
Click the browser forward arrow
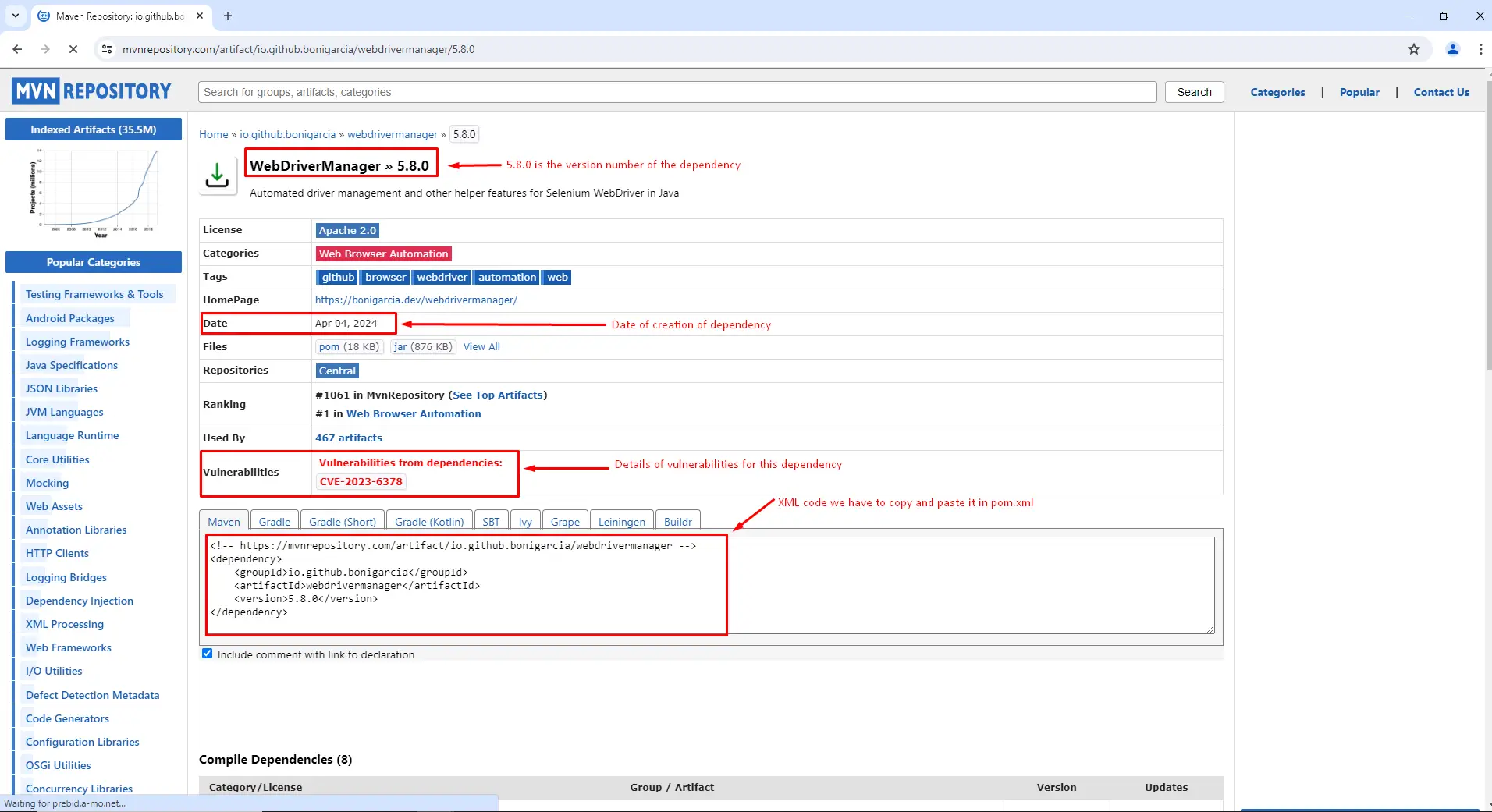45,49
